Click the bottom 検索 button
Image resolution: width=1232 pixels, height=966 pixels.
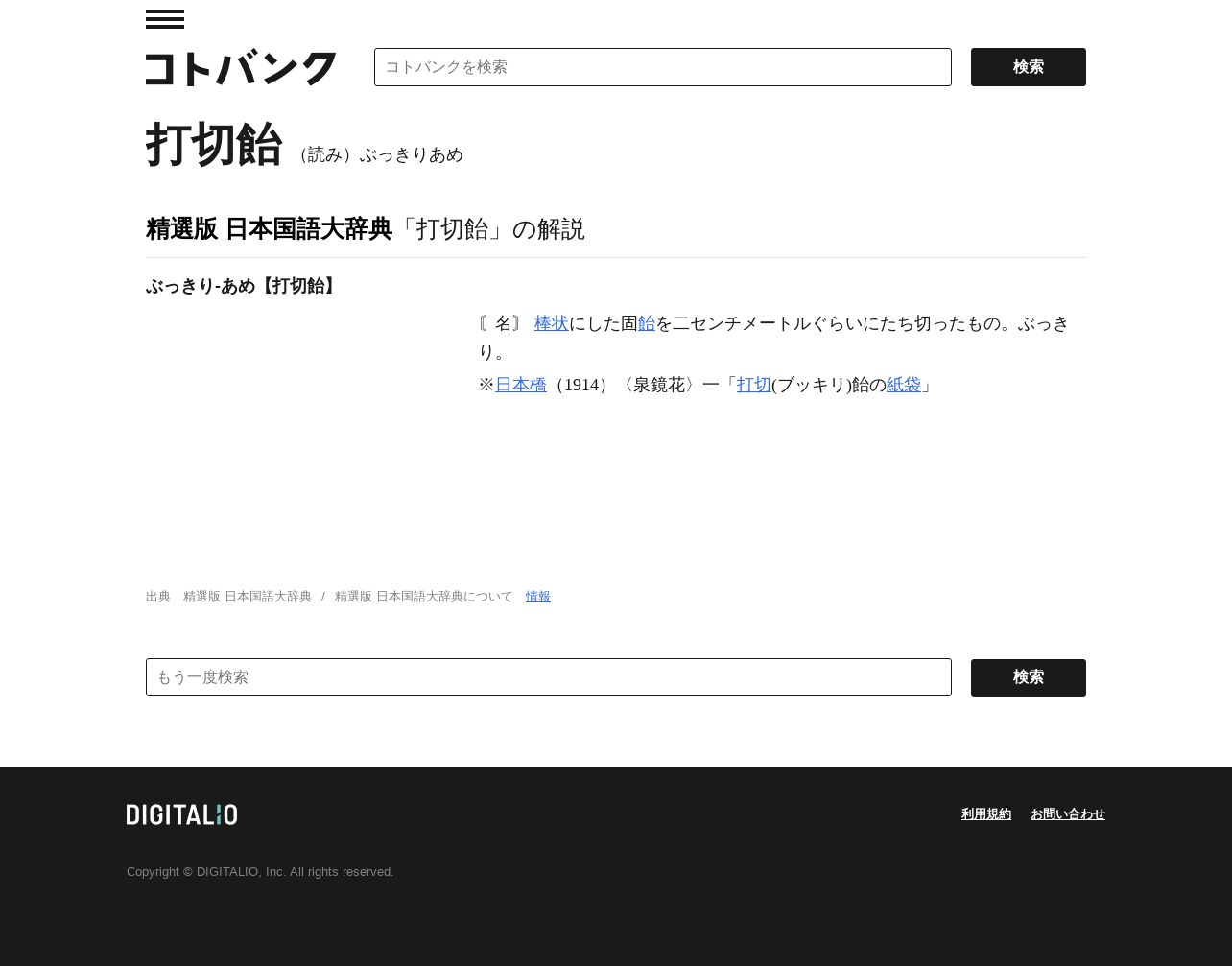click(x=1029, y=678)
